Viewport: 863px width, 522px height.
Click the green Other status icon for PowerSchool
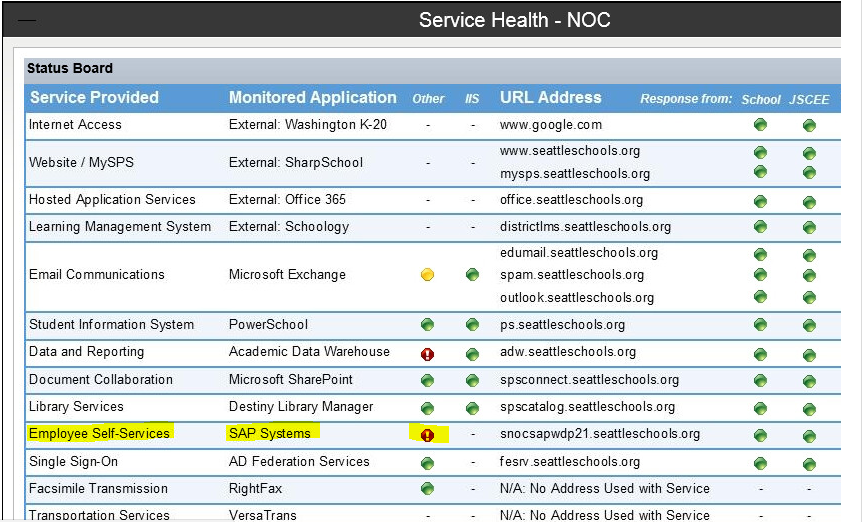coord(427,324)
